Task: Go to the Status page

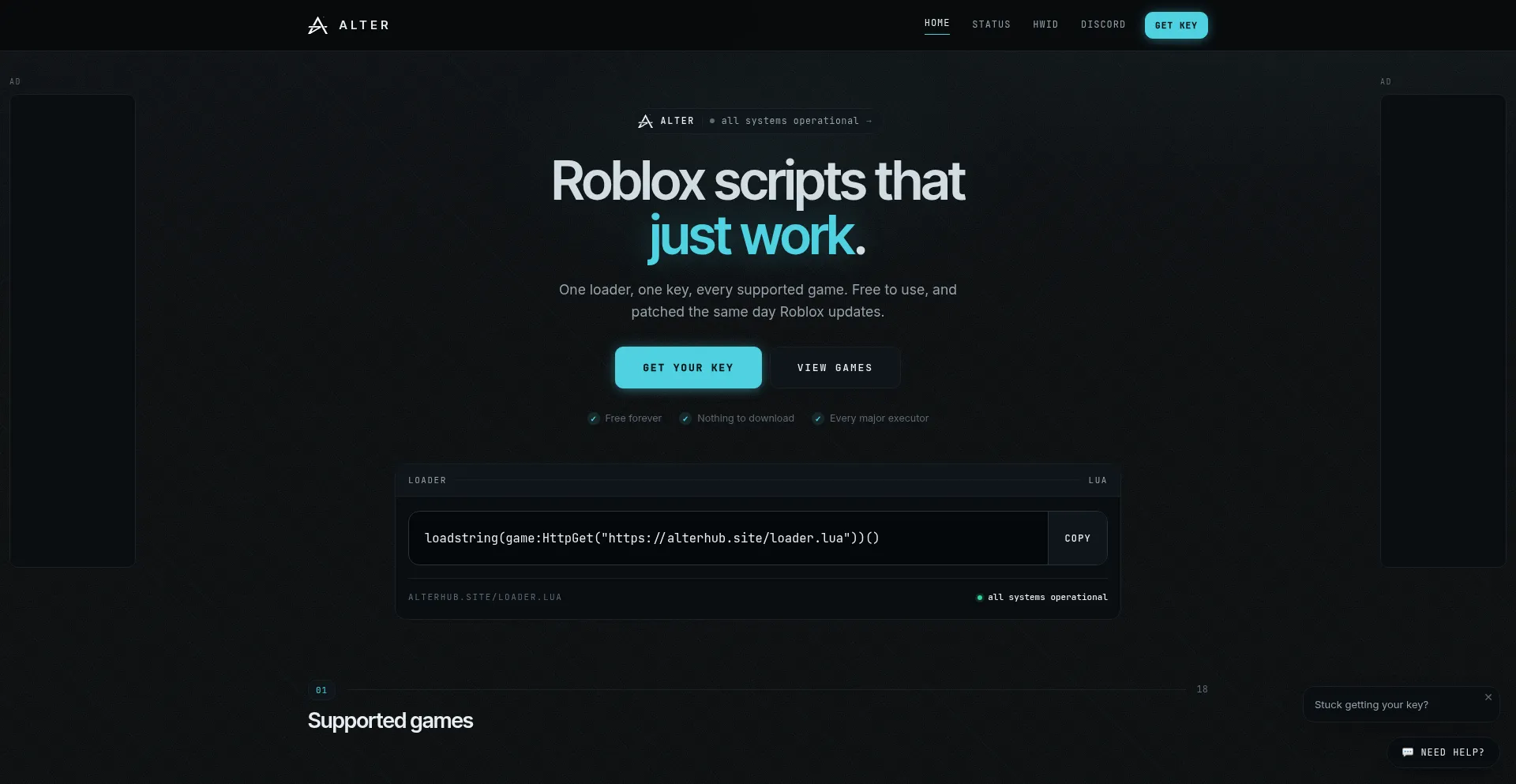Action: point(991,24)
